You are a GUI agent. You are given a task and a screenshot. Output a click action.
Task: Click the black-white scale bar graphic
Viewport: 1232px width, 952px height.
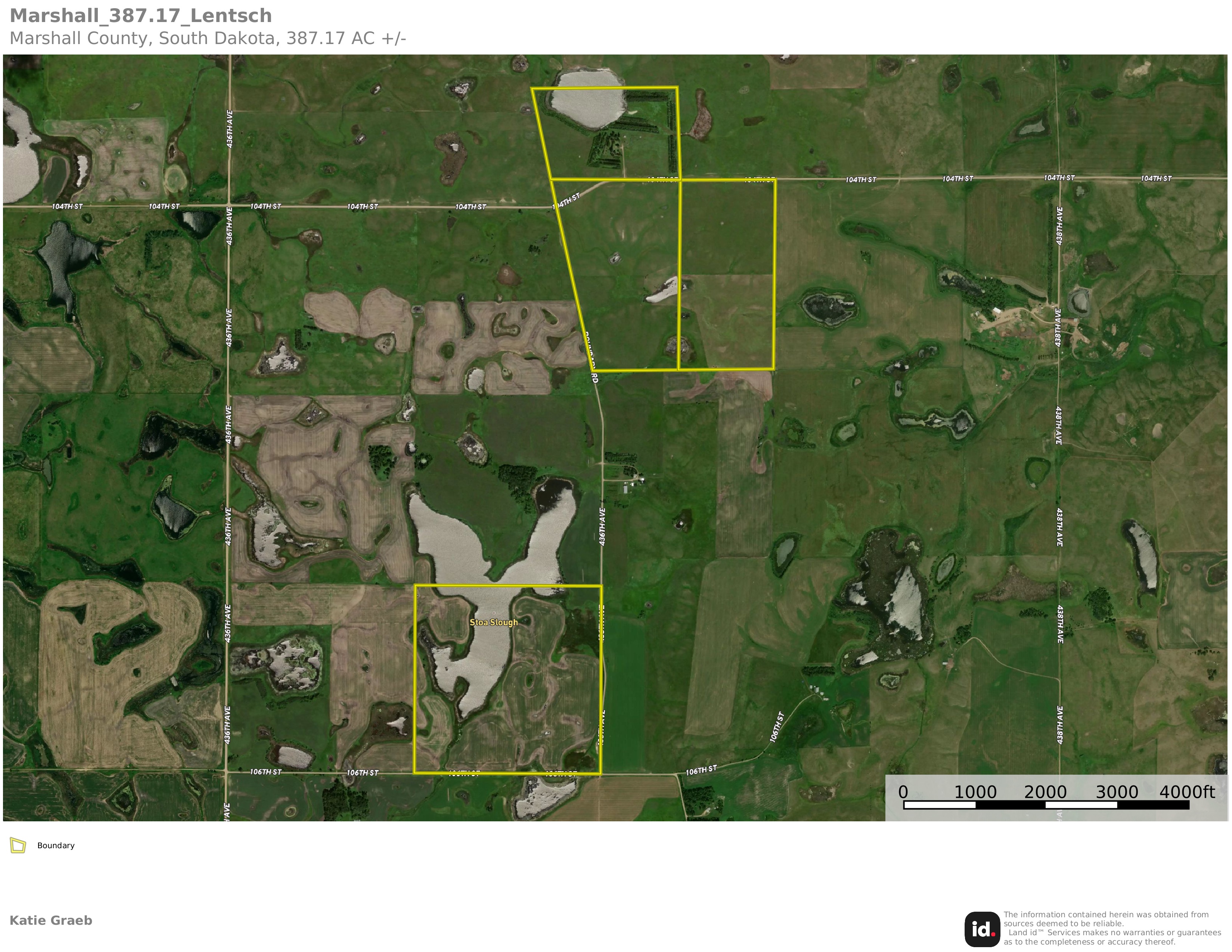coord(1046,805)
